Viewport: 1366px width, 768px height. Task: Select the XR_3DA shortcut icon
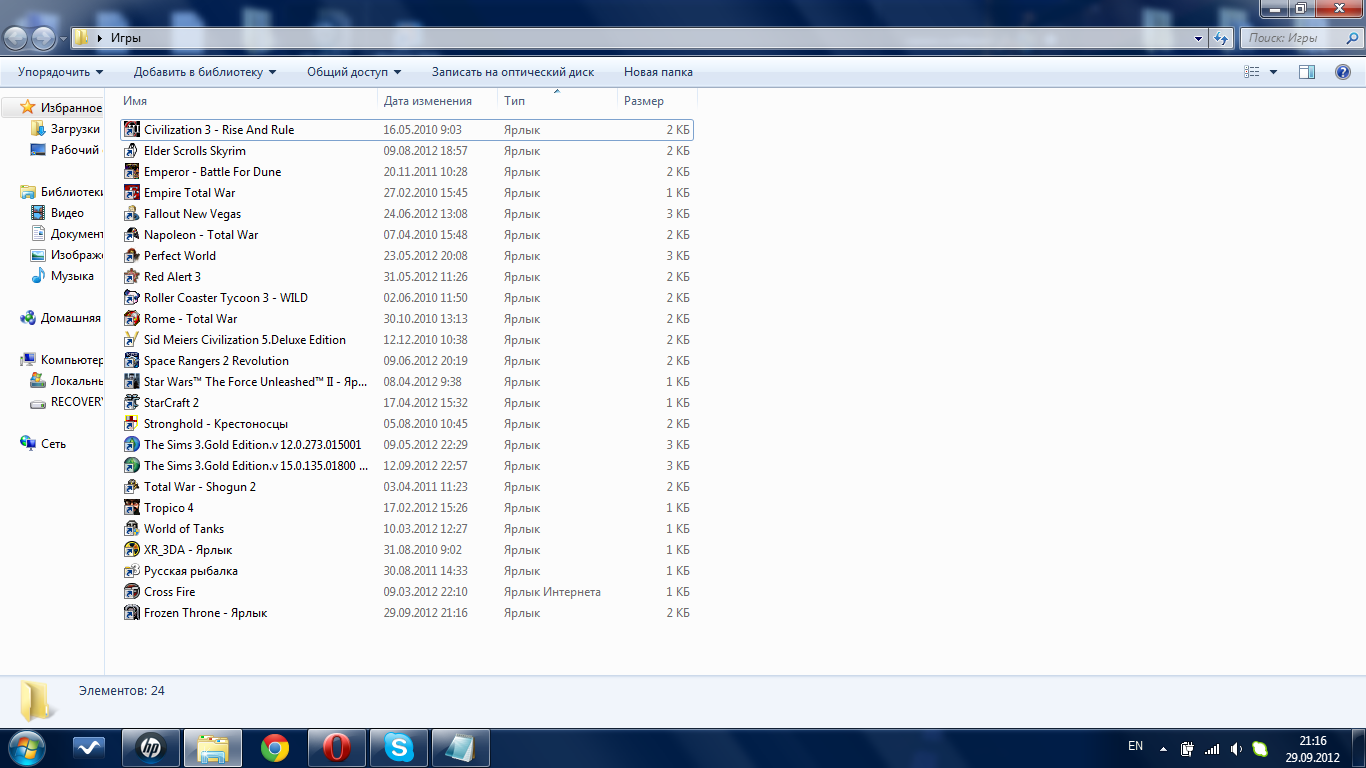(131, 550)
